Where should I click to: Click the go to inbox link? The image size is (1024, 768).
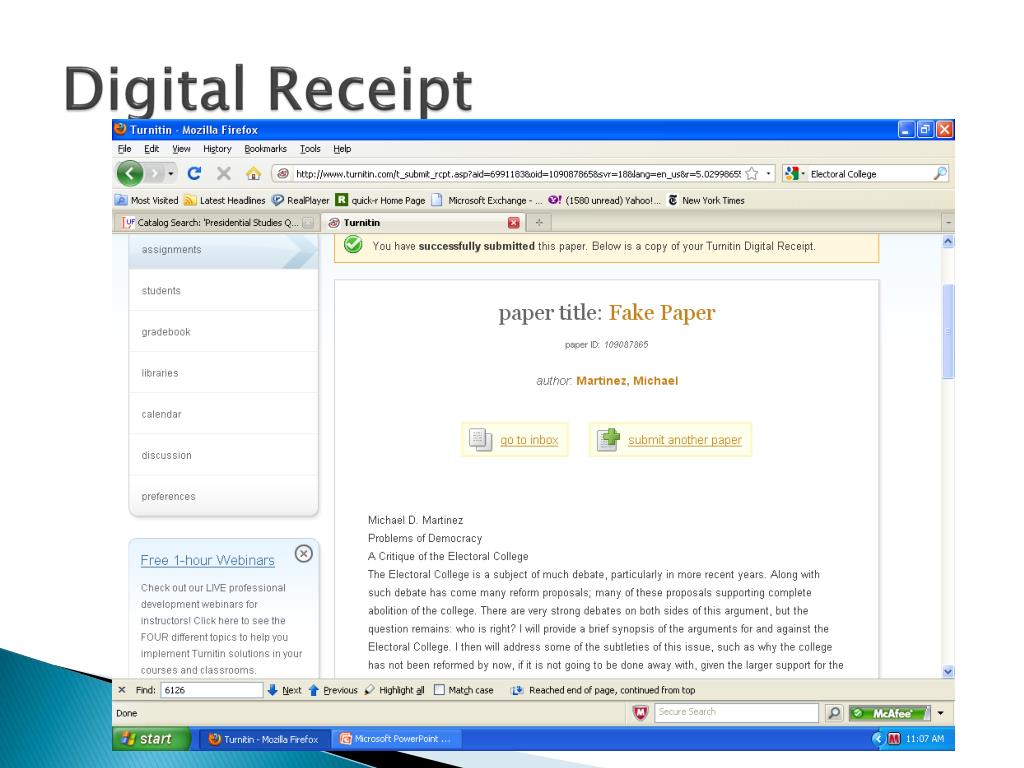click(529, 440)
